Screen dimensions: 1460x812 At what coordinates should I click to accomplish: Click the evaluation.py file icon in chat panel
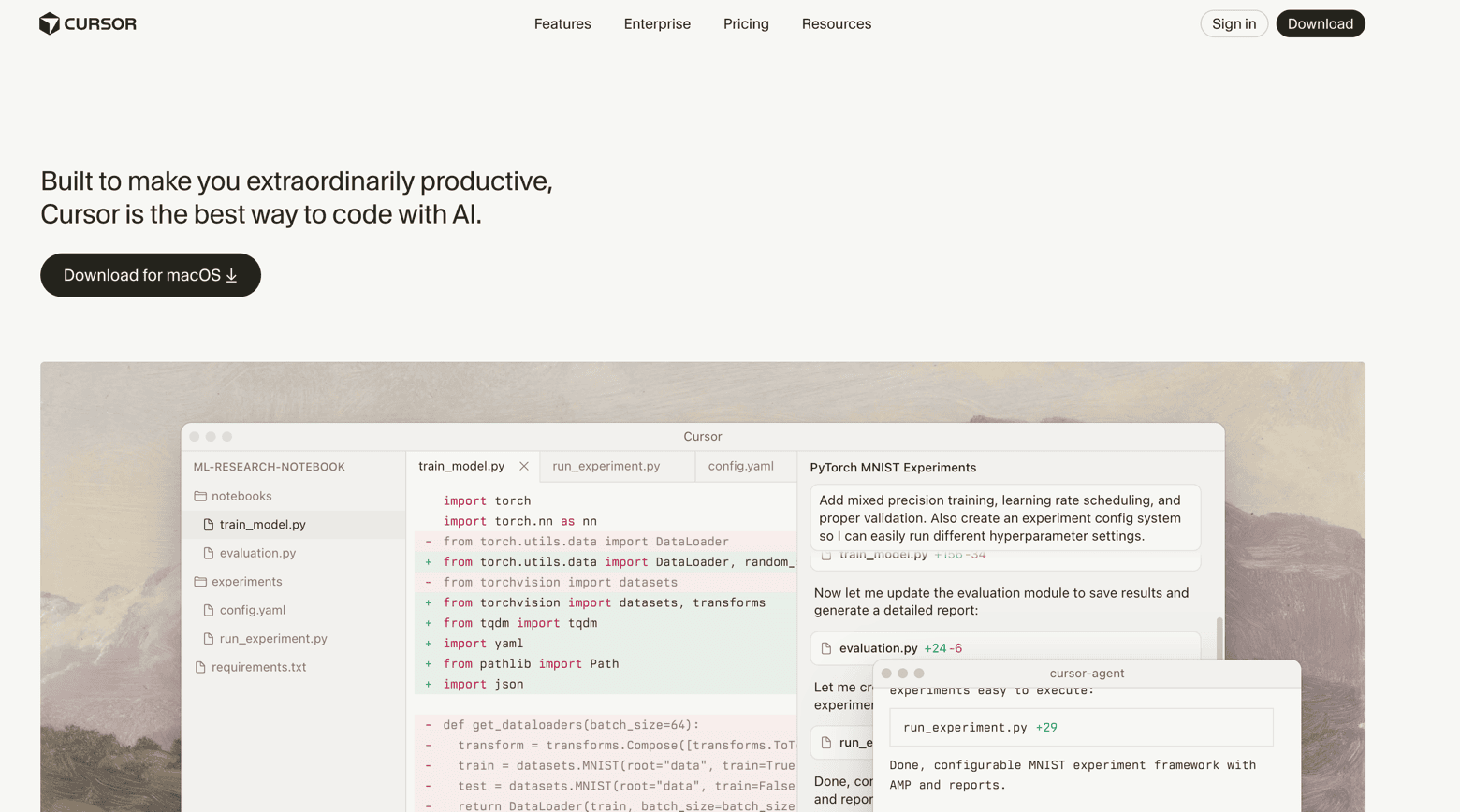click(826, 648)
